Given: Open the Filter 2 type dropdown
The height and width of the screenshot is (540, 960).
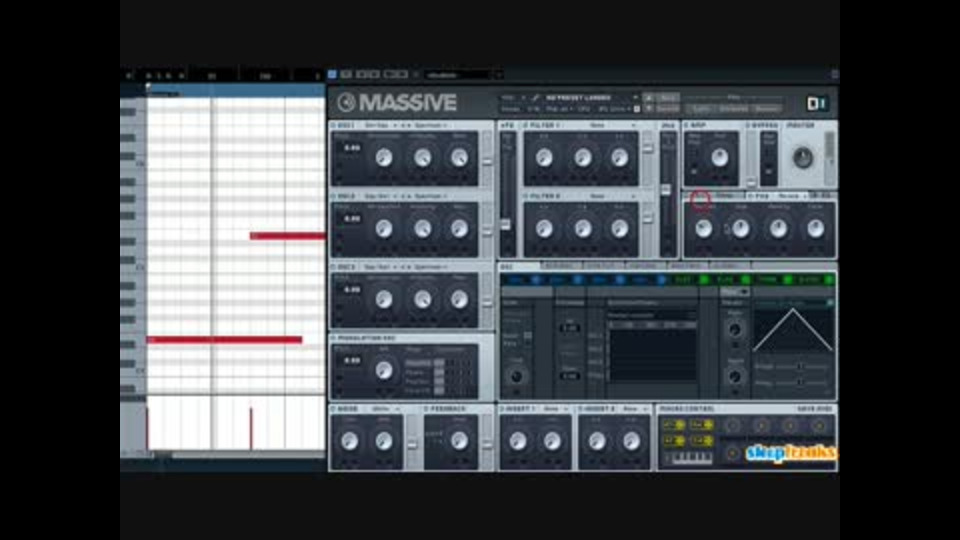Looking at the screenshot, I should 611,197.
